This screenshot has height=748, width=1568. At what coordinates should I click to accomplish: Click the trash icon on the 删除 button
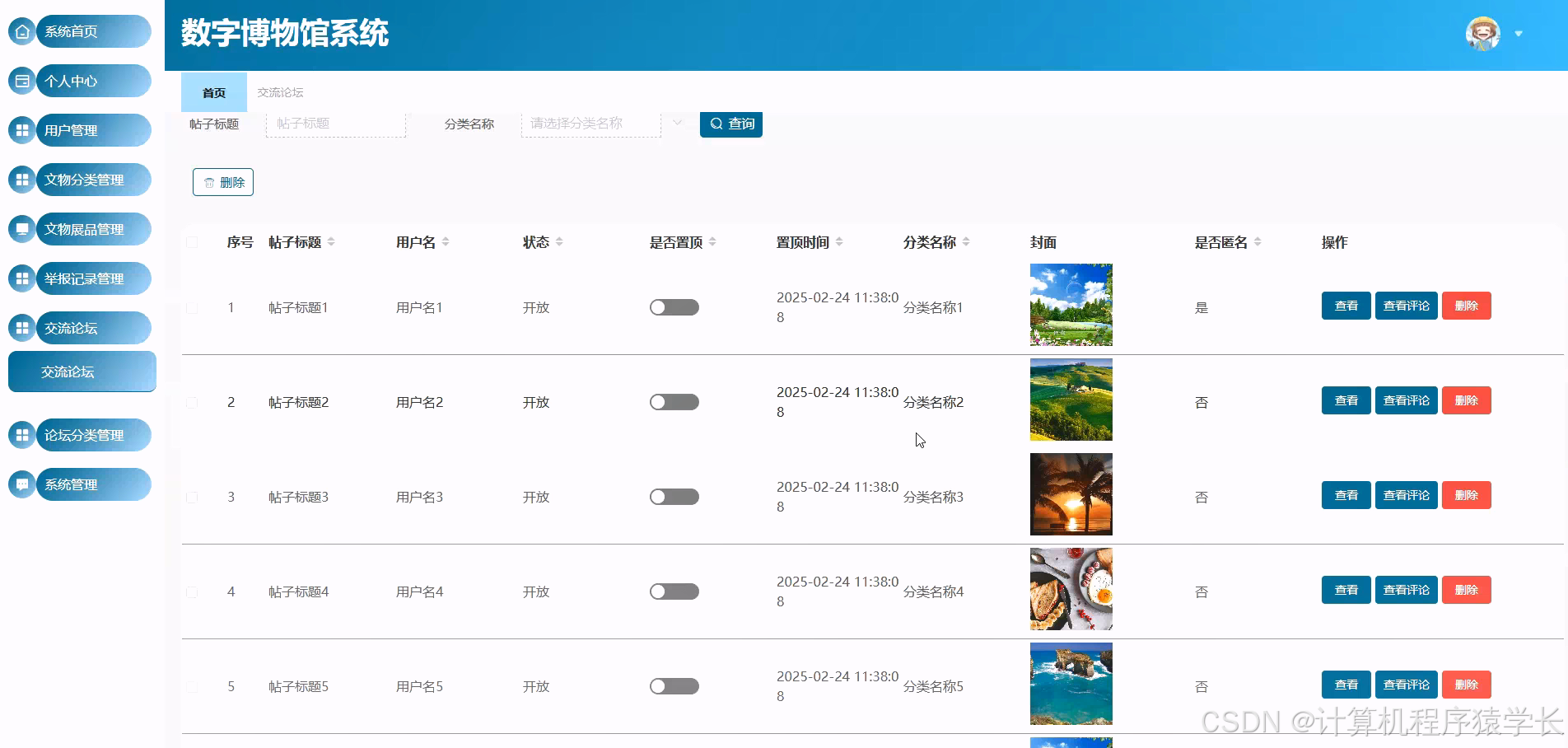(x=208, y=182)
